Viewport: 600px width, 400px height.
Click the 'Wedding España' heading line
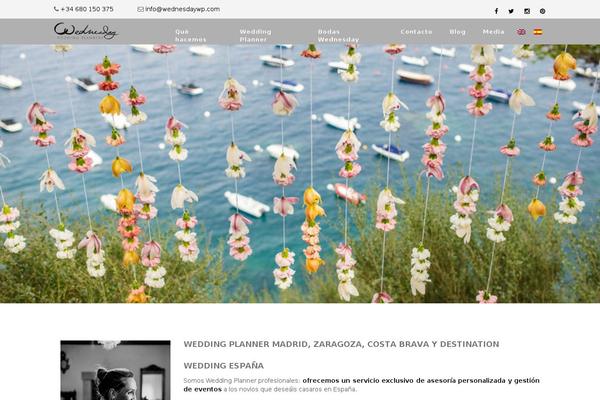223,366
